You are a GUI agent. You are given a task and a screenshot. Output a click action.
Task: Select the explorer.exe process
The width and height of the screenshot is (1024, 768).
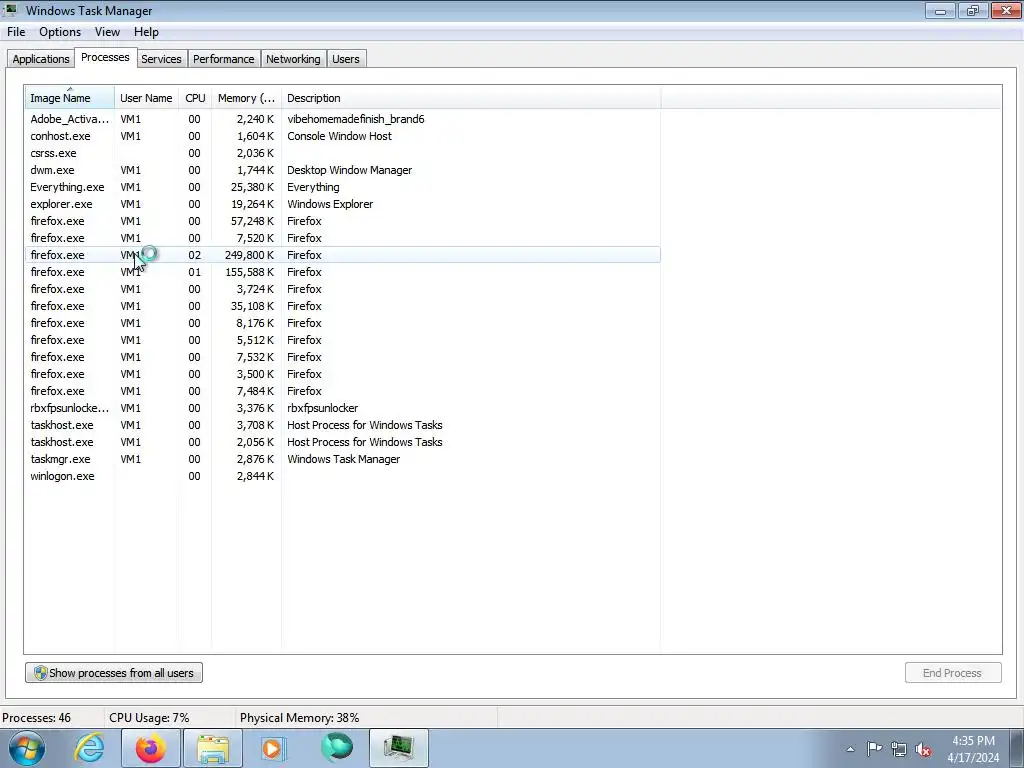pyautogui.click(x=343, y=204)
